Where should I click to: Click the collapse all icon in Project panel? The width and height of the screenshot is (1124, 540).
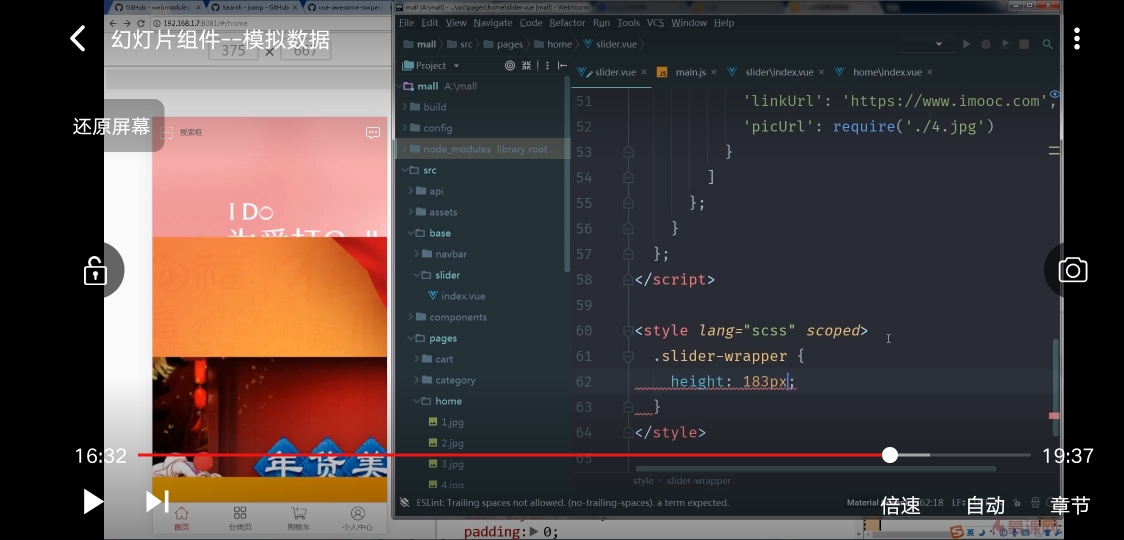click(526, 65)
